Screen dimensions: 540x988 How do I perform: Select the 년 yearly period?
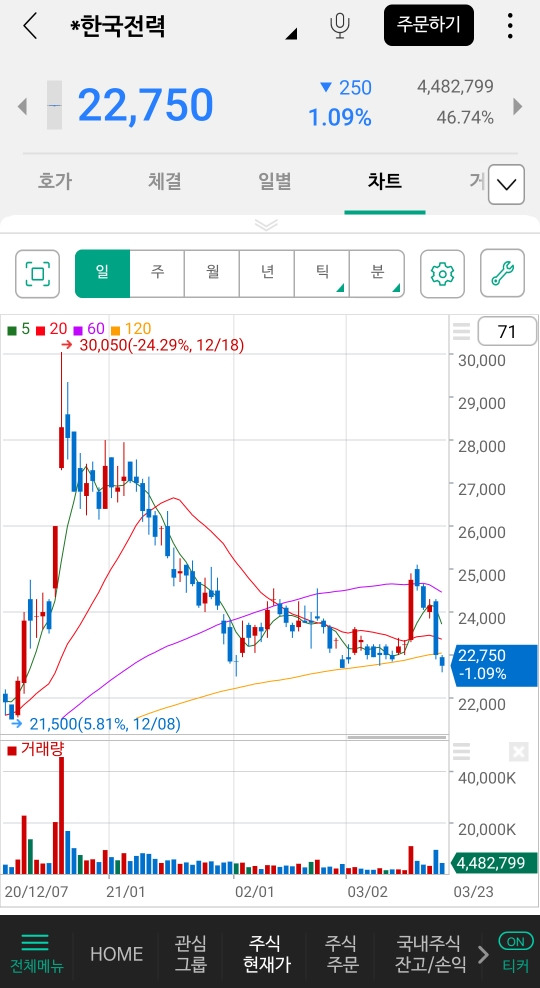pos(267,273)
